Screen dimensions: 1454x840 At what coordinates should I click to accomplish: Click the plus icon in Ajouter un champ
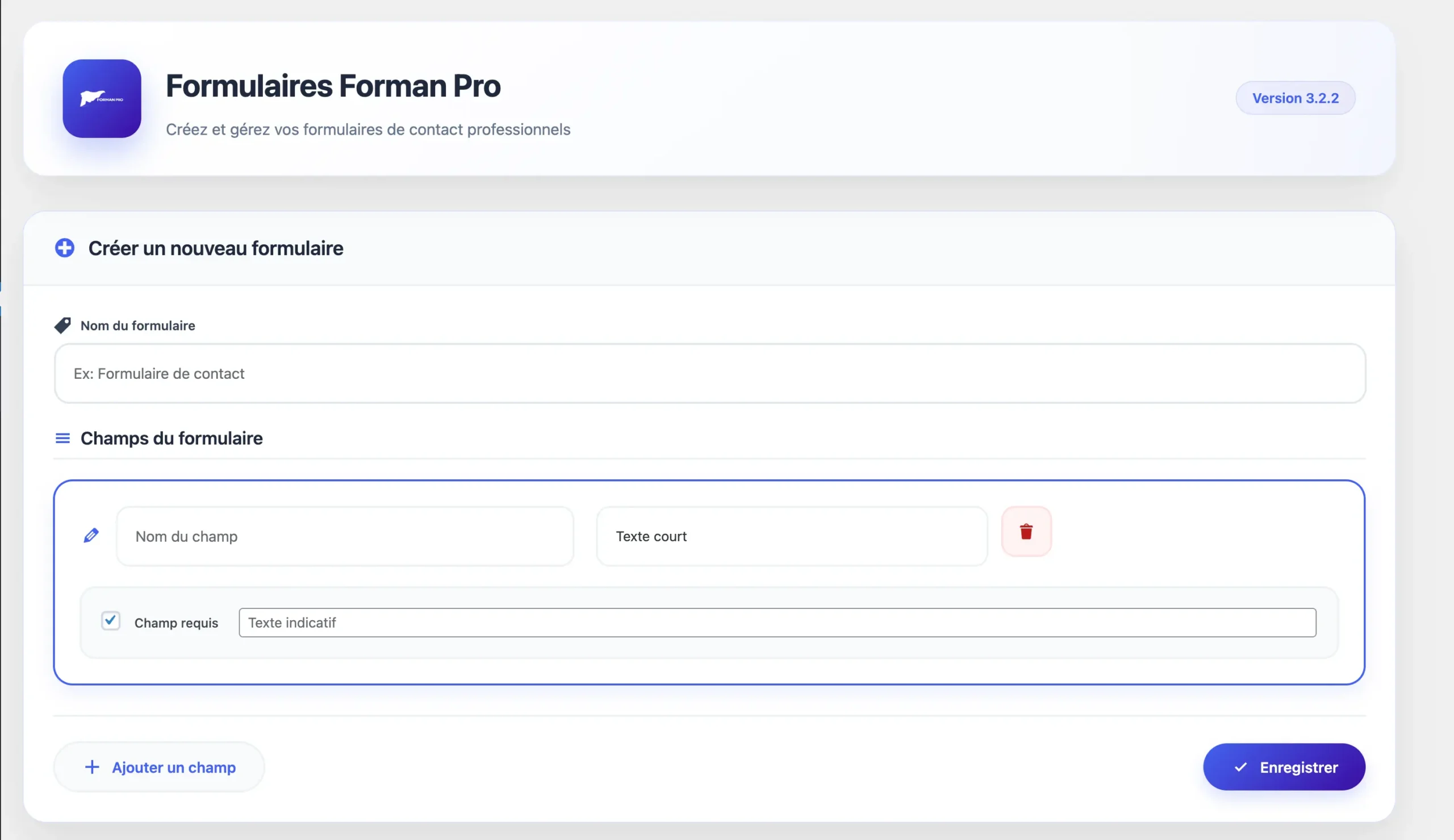[92, 767]
